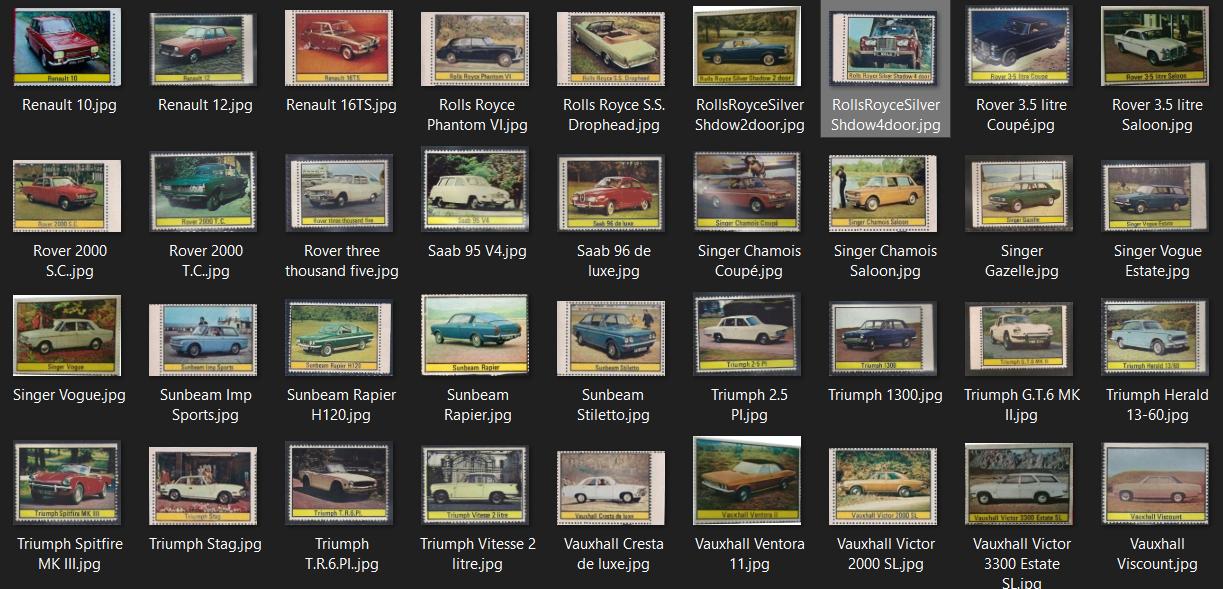Screen dimensions: 1223x589
Task: Click the highlighted RollsRoyceSilverShdow4door.jpg thumbnail
Action: coord(885,49)
